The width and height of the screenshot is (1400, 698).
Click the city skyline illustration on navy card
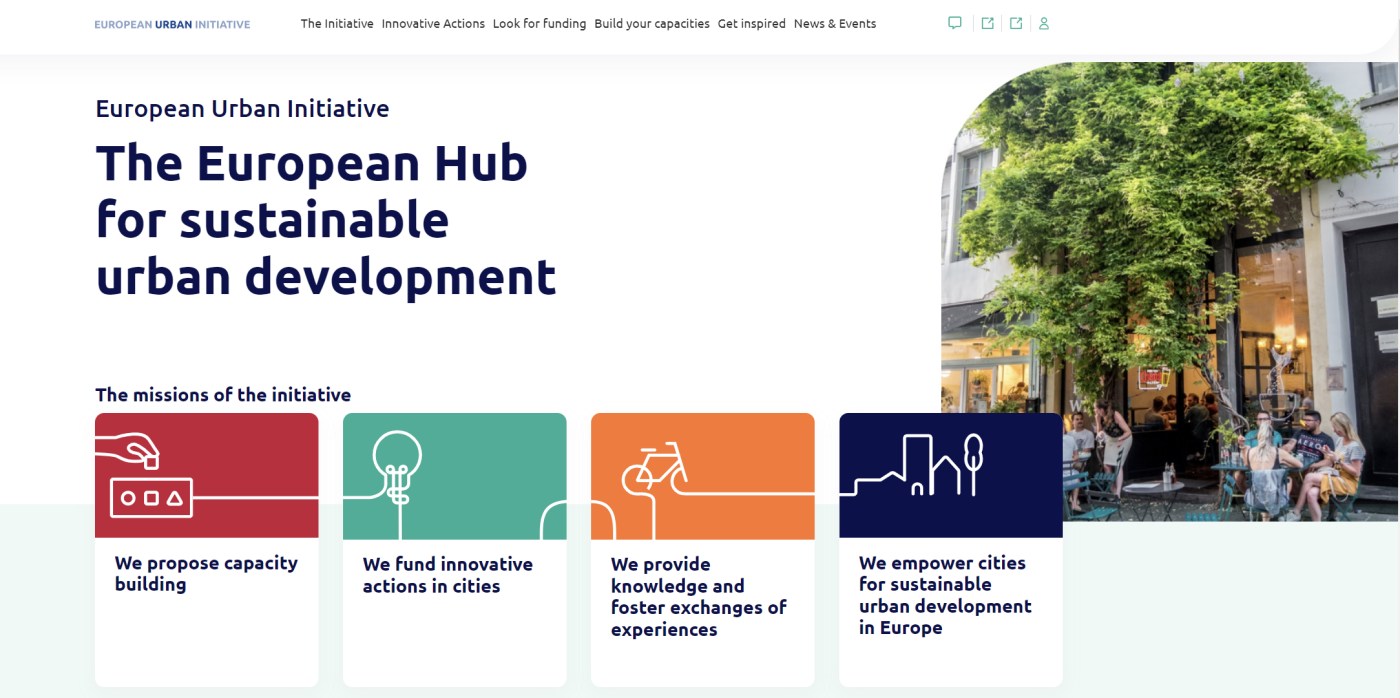point(914,465)
